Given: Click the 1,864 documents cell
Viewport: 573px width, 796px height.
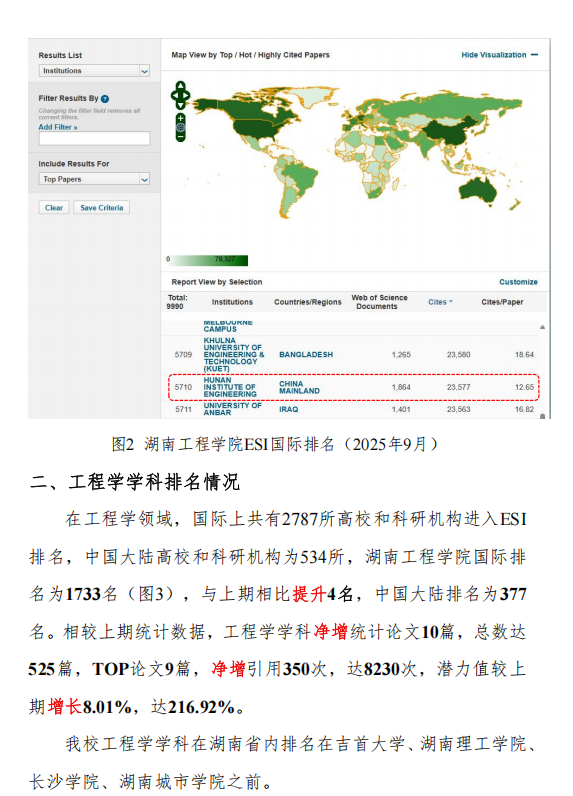Looking at the screenshot, I should tap(401, 387).
